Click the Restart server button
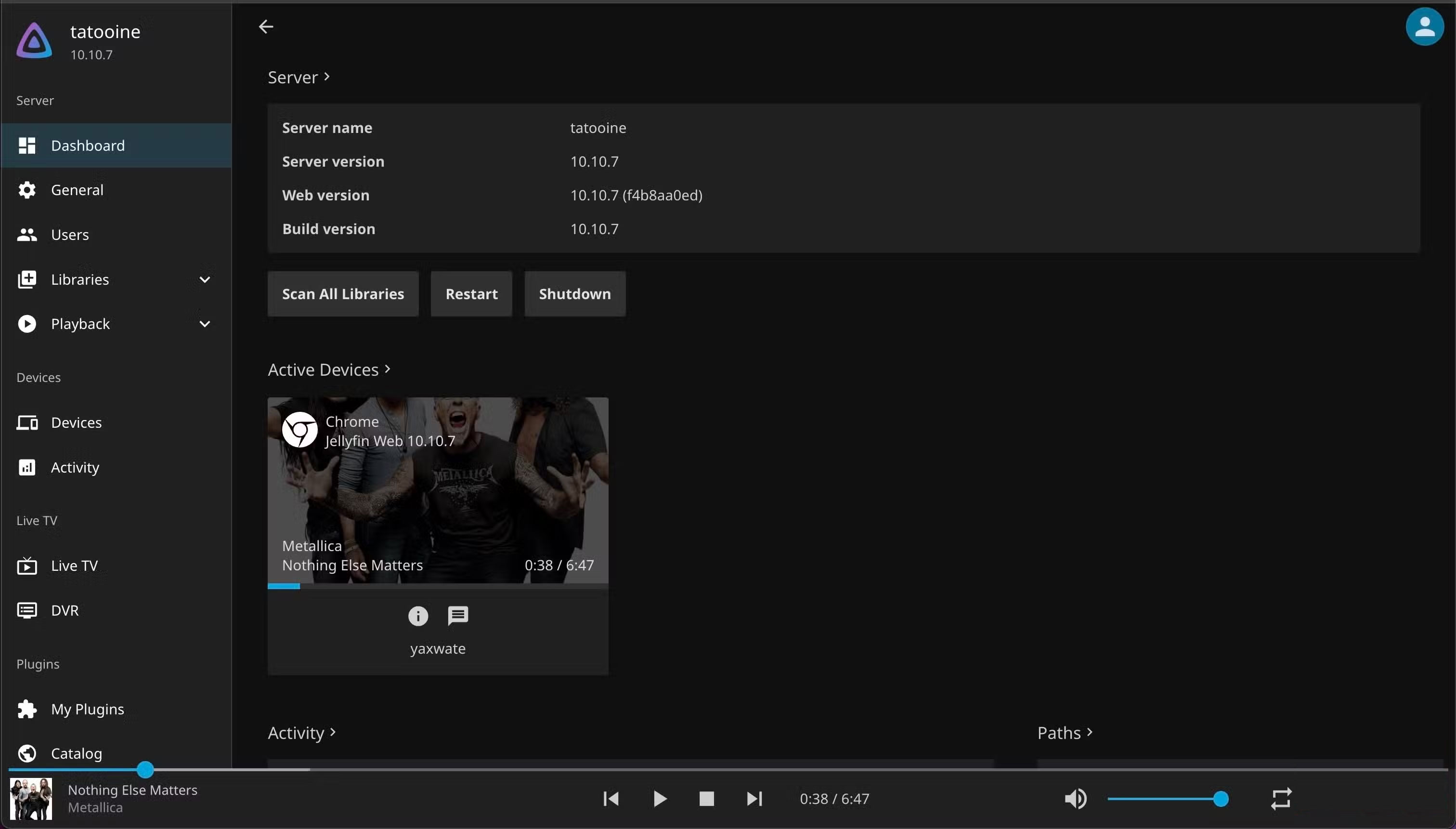 pos(471,294)
